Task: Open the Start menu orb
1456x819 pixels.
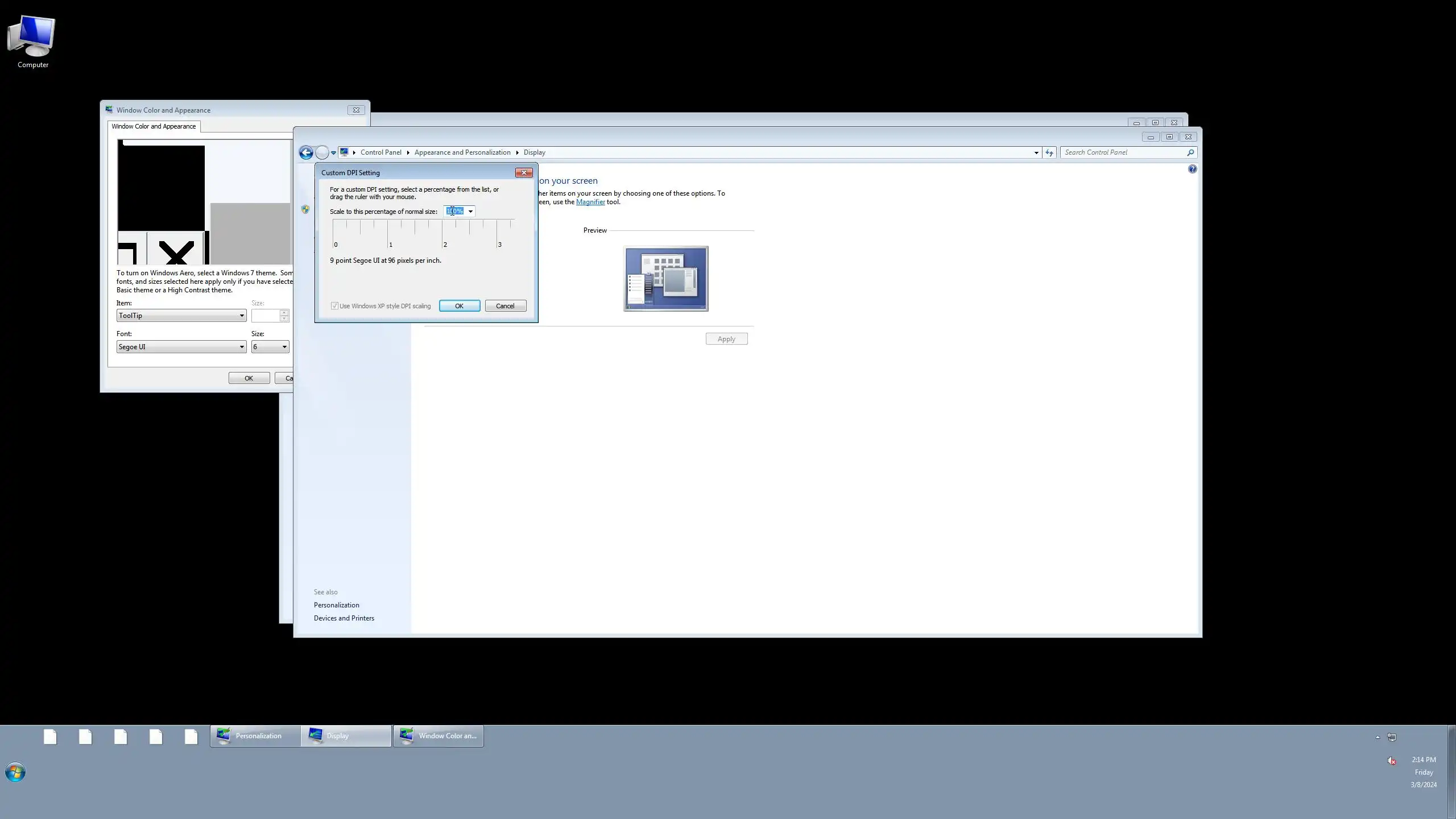Action: click(15, 772)
